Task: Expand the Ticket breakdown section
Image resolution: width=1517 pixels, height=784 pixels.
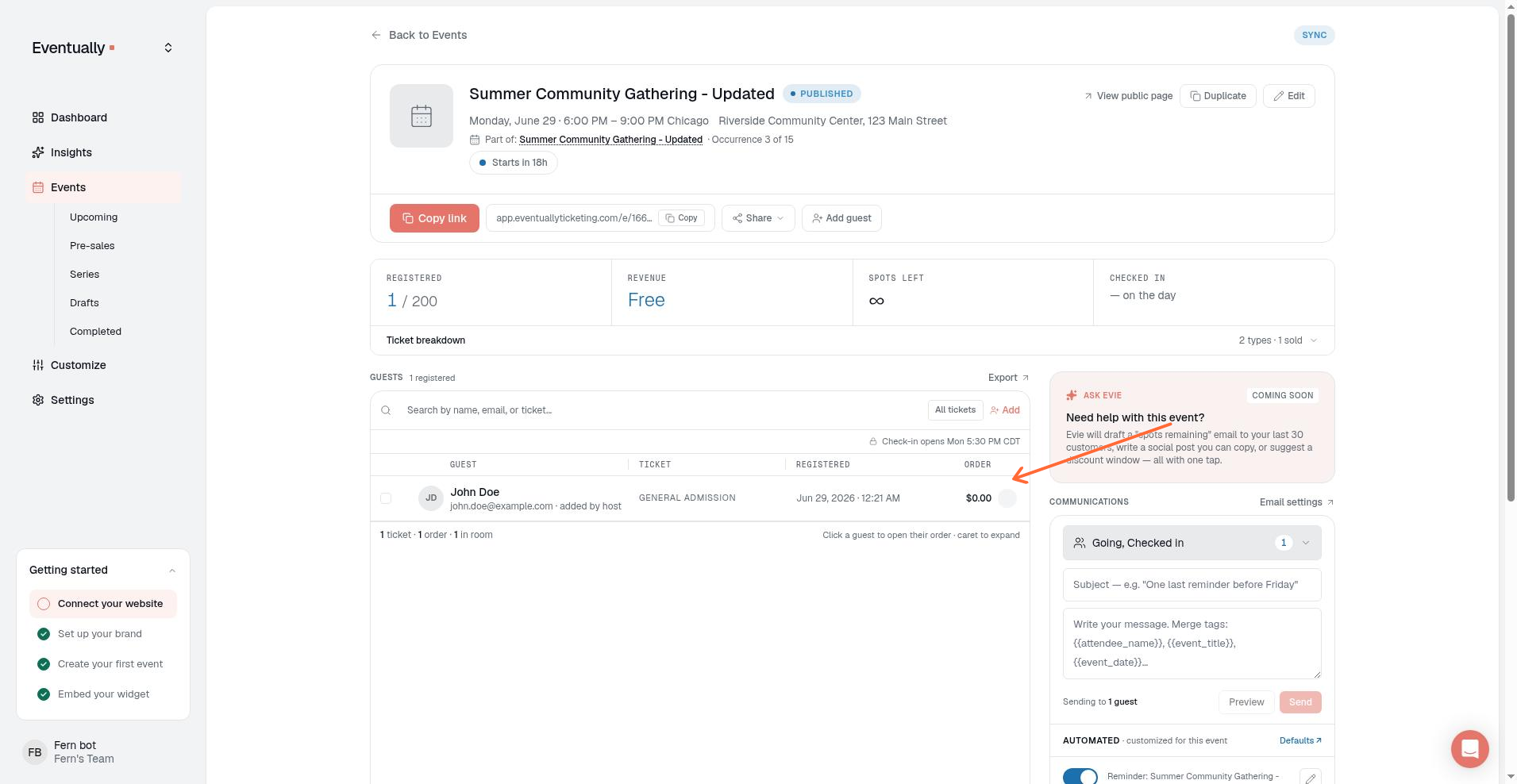Action: click(853, 340)
